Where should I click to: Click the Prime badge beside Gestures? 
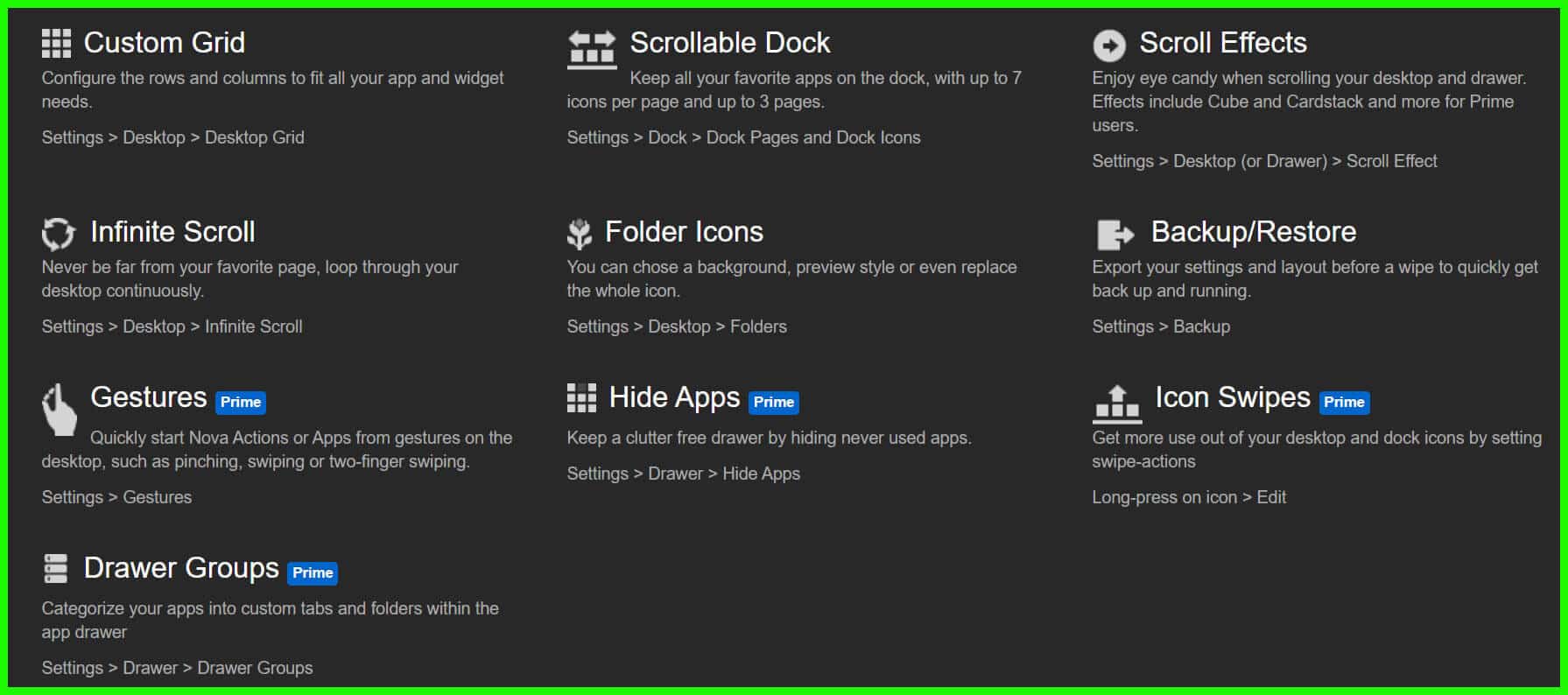pos(241,402)
